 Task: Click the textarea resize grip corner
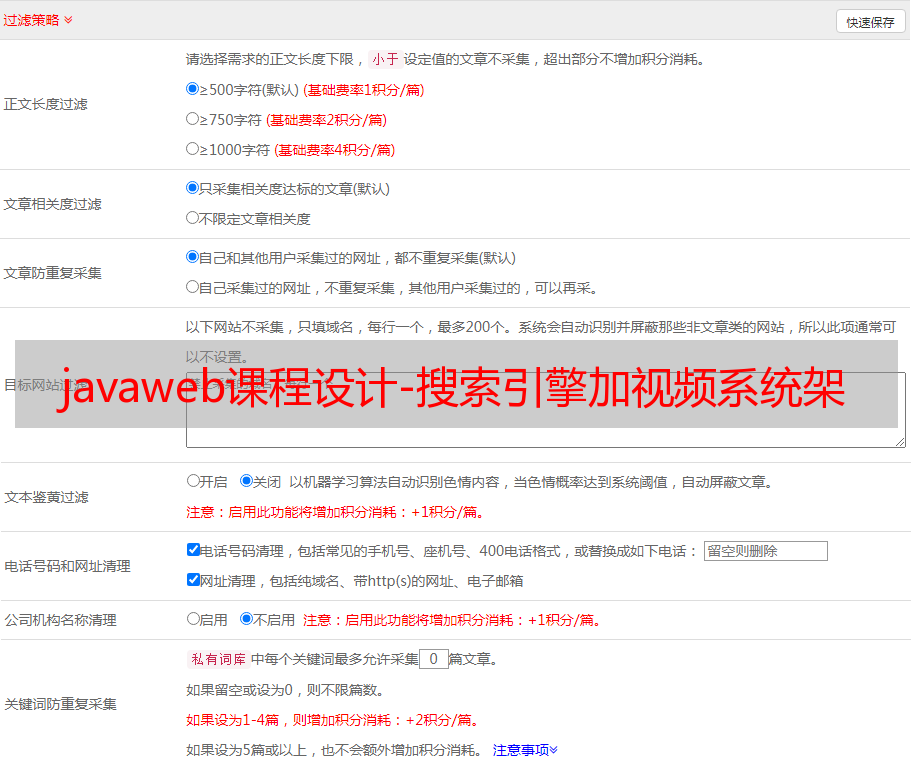900,442
